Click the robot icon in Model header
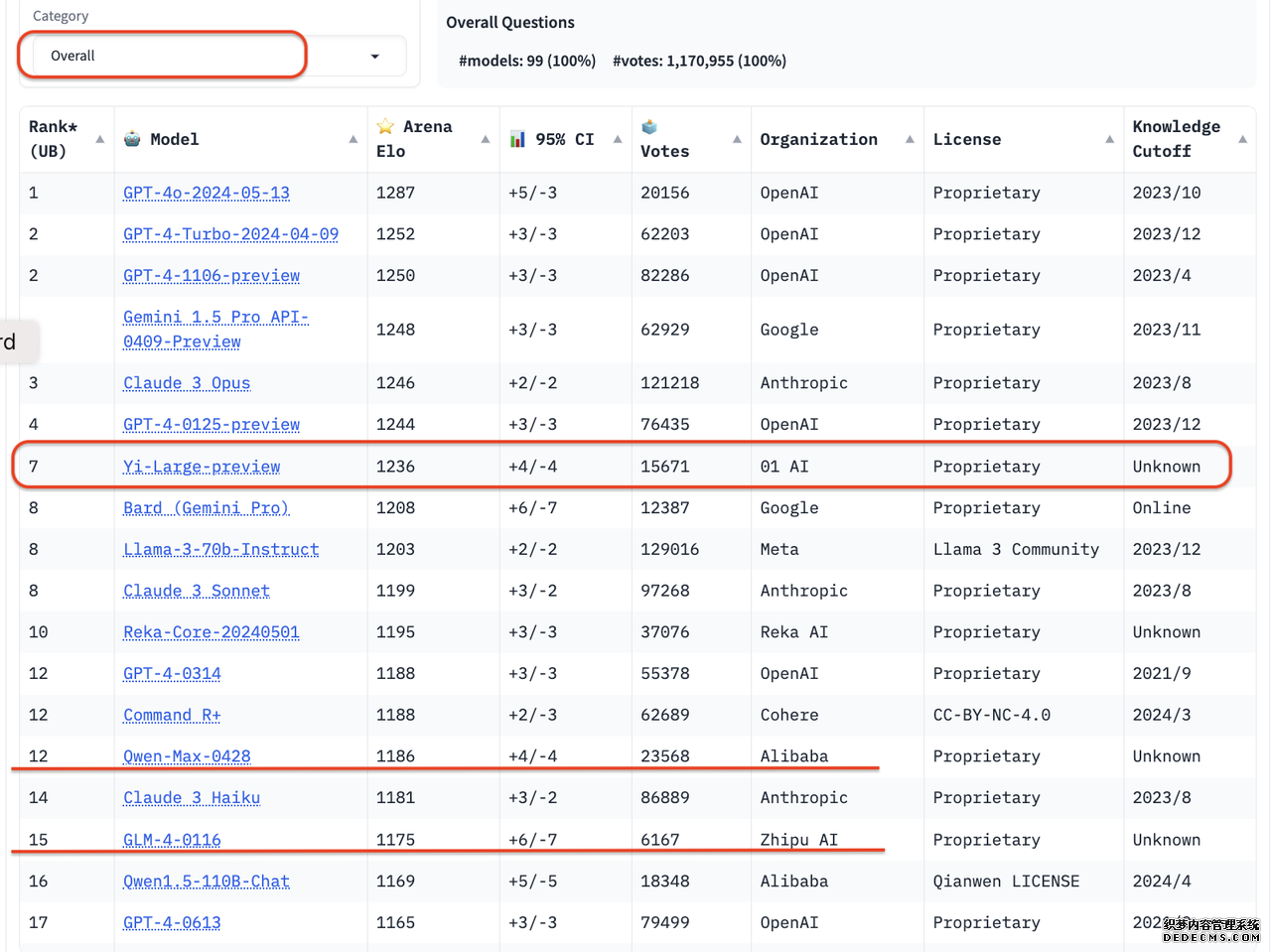The width and height of the screenshot is (1271, 952). (x=132, y=139)
